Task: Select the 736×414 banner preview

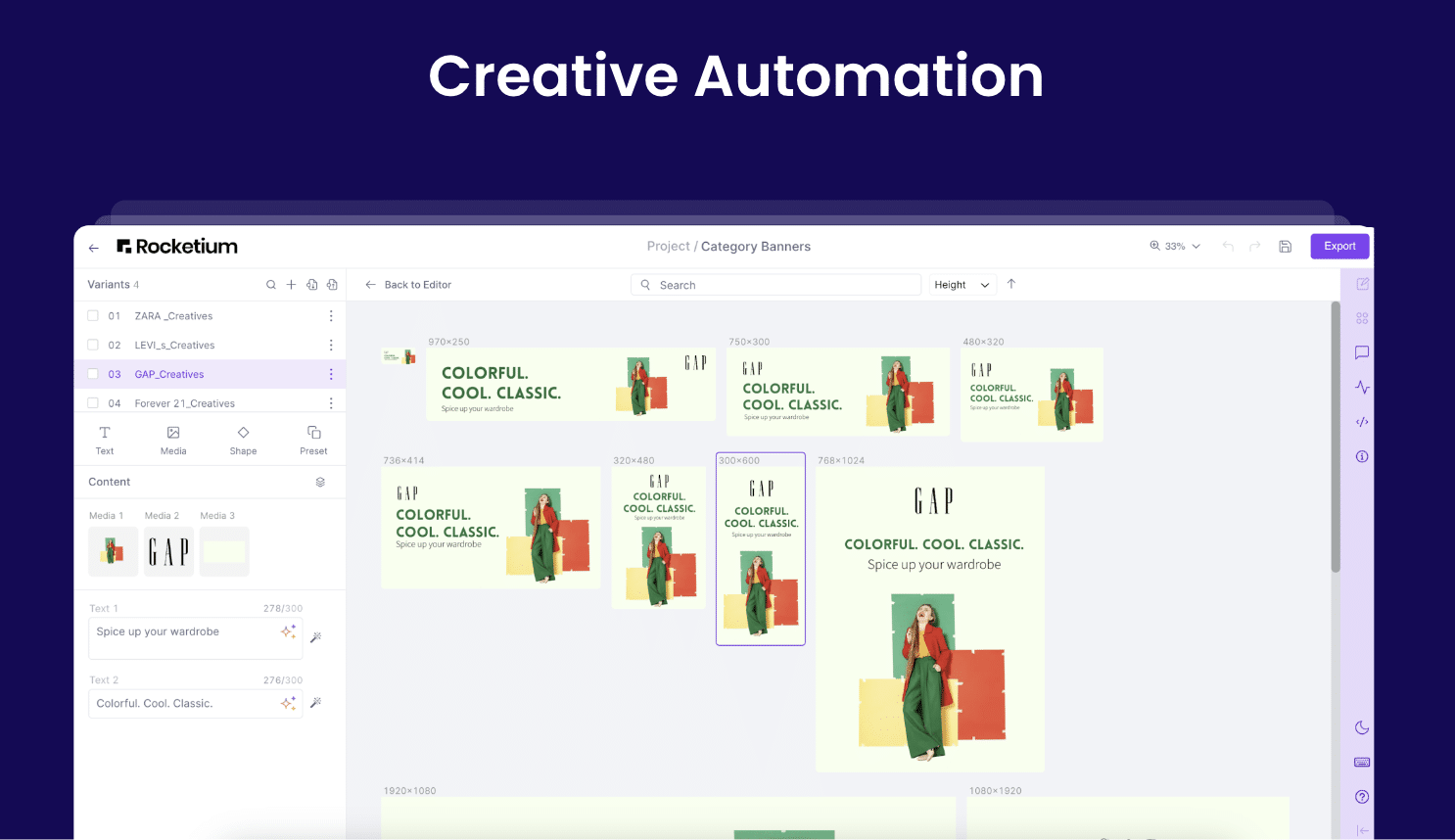Action: [491, 528]
